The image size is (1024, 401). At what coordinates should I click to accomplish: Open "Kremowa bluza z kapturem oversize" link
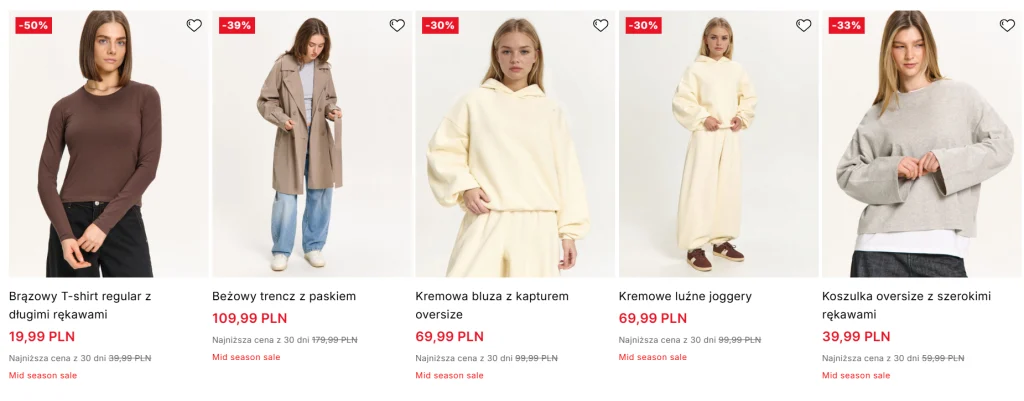tap(491, 305)
